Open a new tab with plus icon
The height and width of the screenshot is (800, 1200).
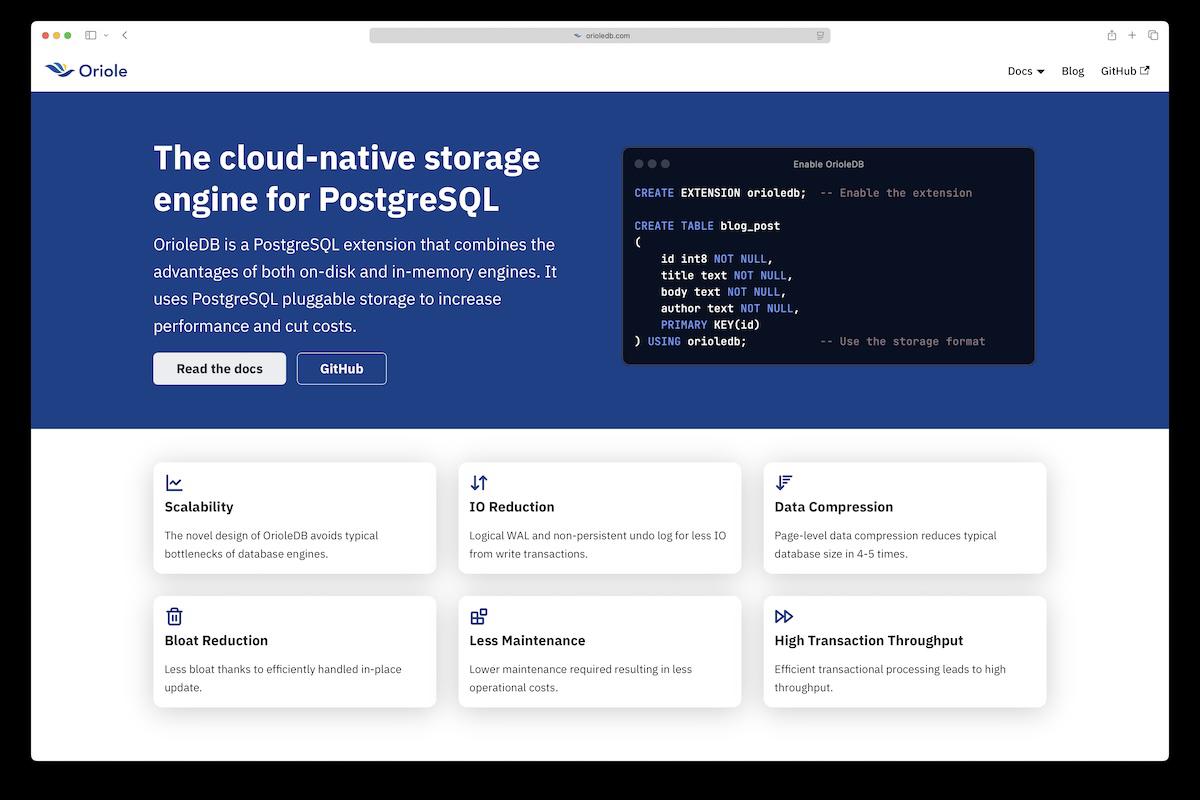(x=1132, y=35)
